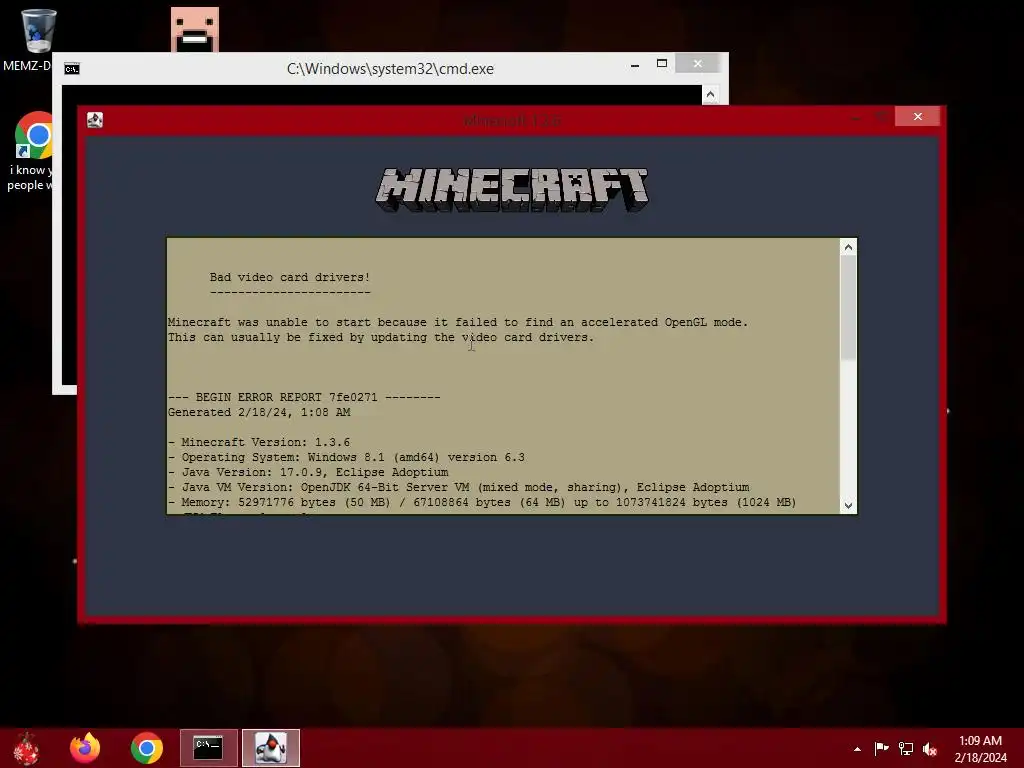Open the network tray icon
1024x768 pixels.
point(906,748)
